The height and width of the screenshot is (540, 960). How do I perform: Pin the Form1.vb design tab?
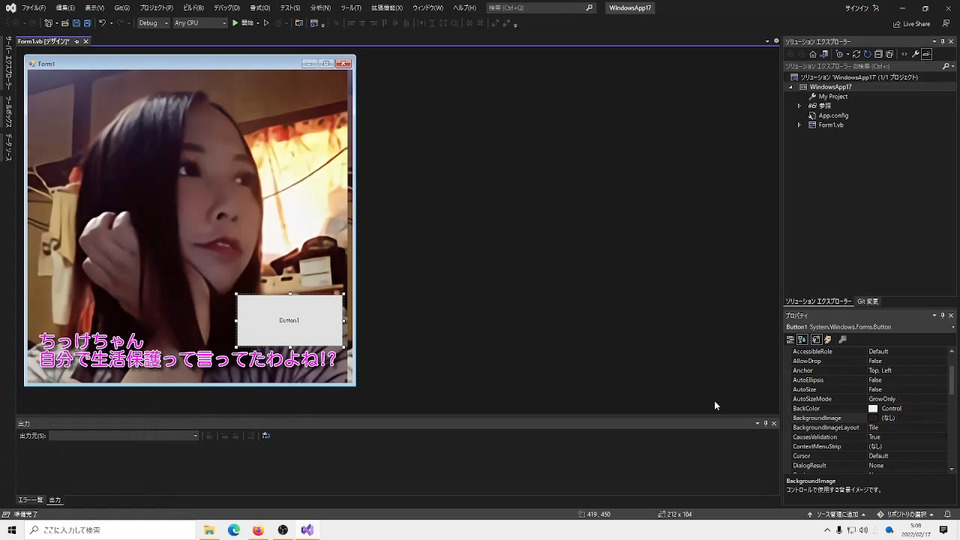click(77, 41)
